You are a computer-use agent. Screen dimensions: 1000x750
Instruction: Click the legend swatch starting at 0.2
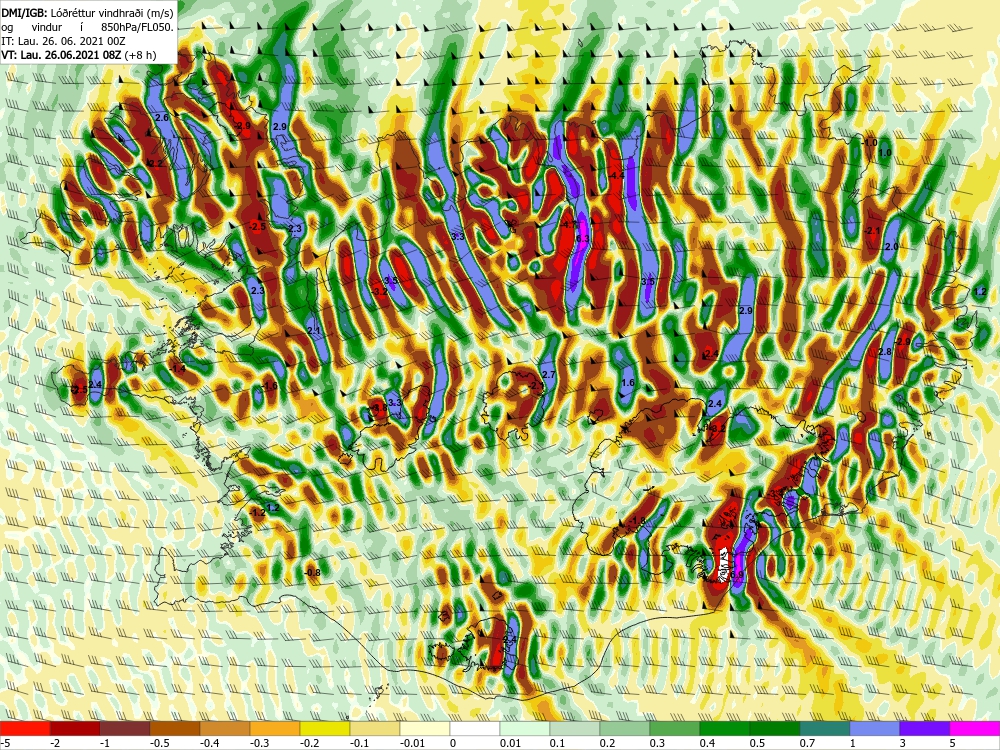pyautogui.click(x=625, y=728)
